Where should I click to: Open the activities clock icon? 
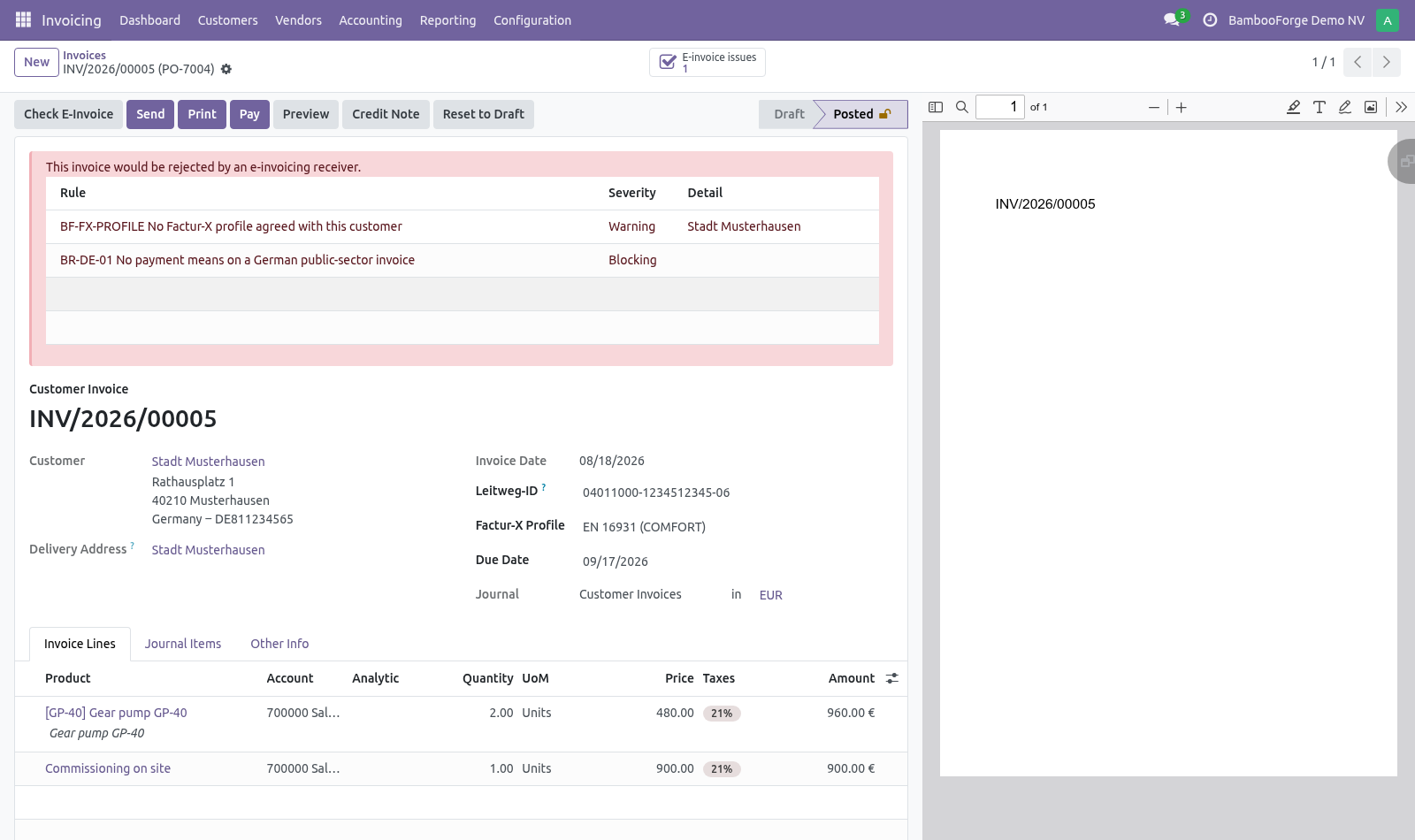pos(1210,19)
